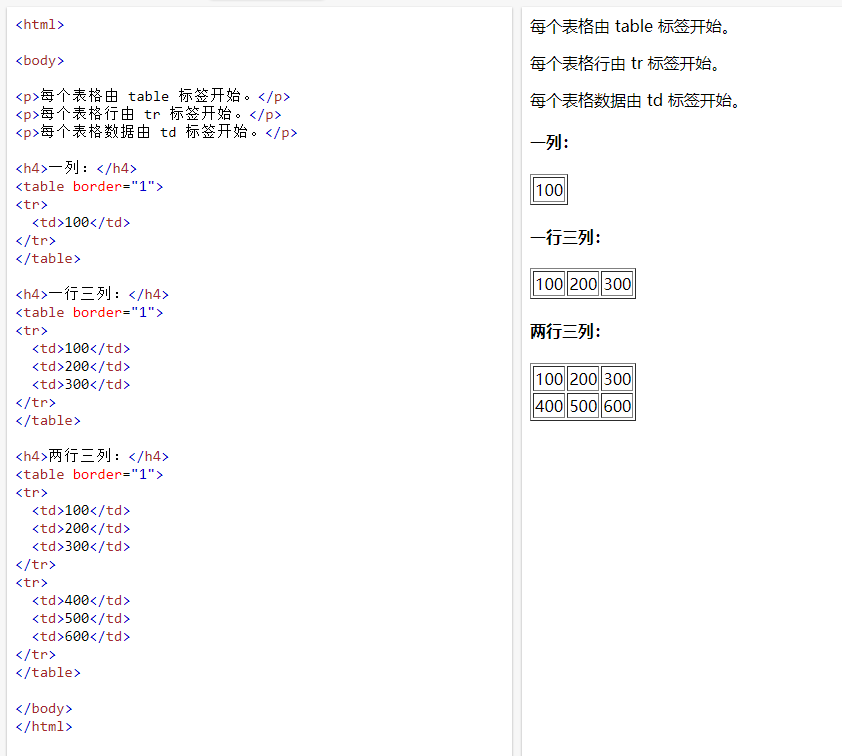The height and width of the screenshot is (756, 842).
Task: Click cell 400 in the two-row table preview
Action: (548, 406)
